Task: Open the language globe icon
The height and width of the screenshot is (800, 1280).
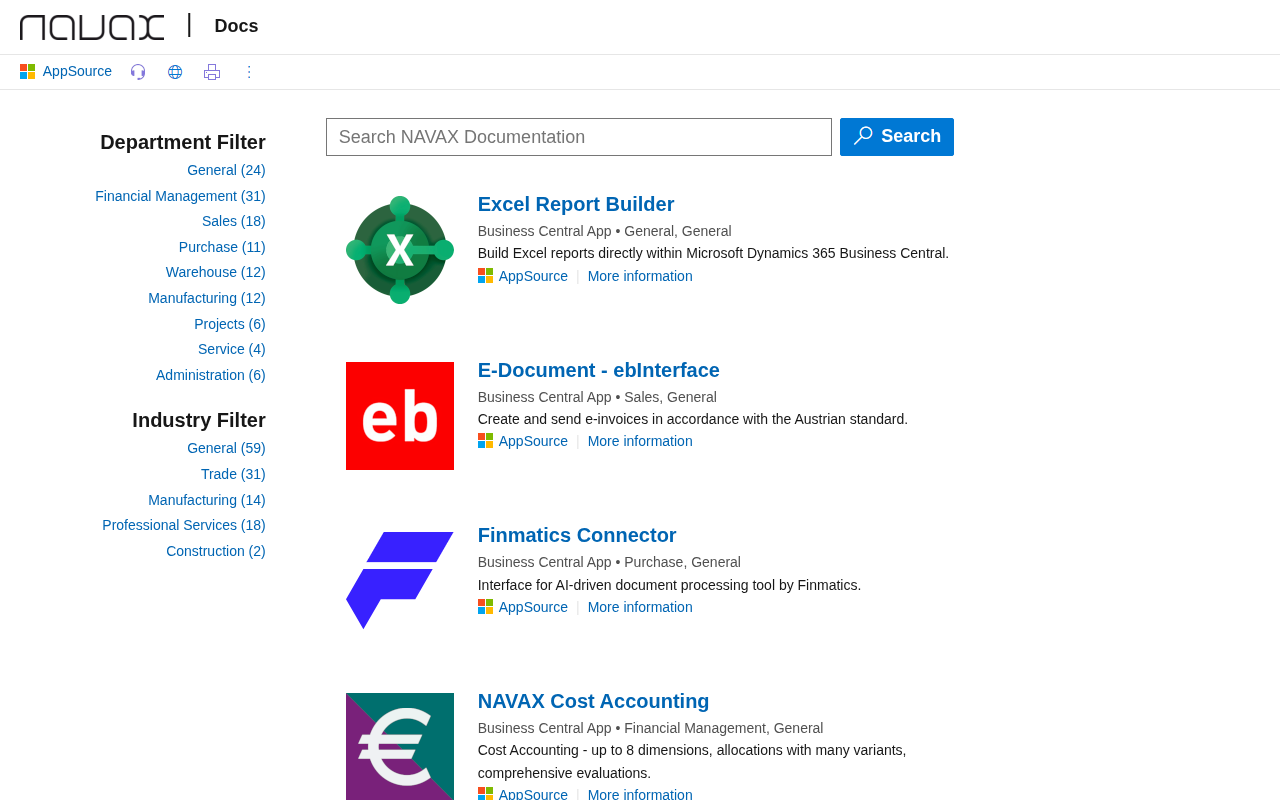Action: coord(175,72)
